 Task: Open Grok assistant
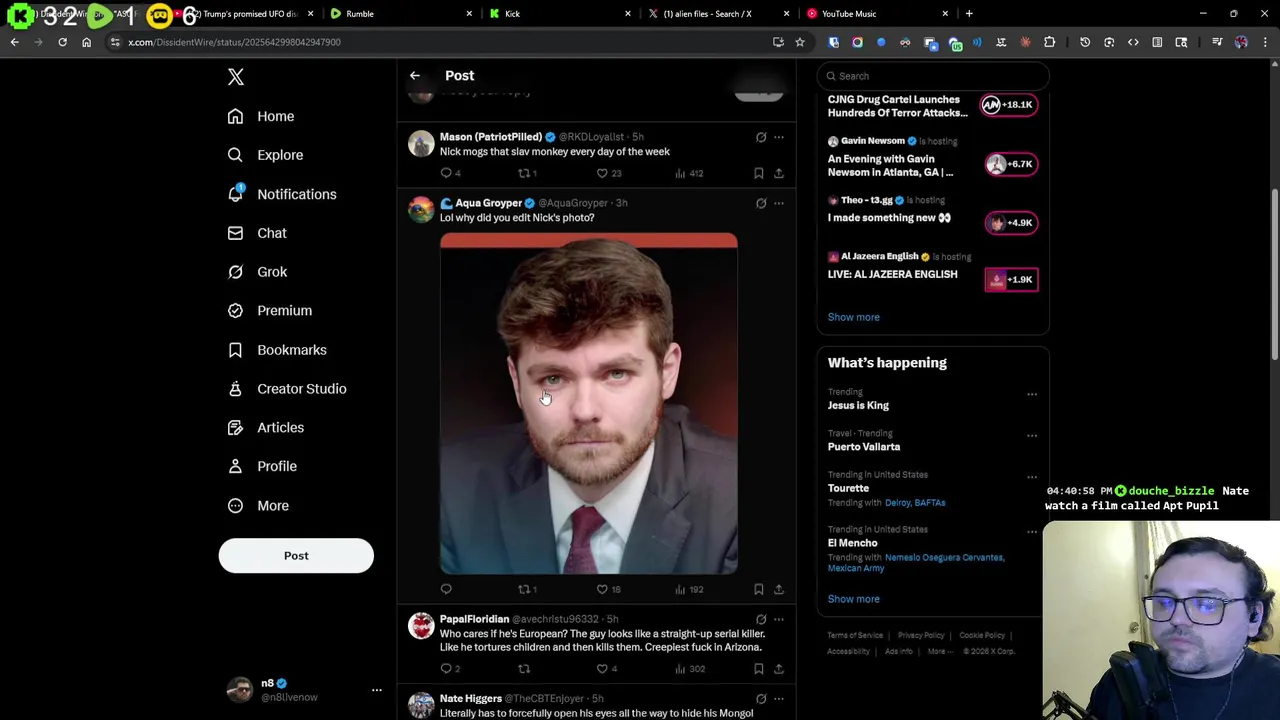pos(257,272)
